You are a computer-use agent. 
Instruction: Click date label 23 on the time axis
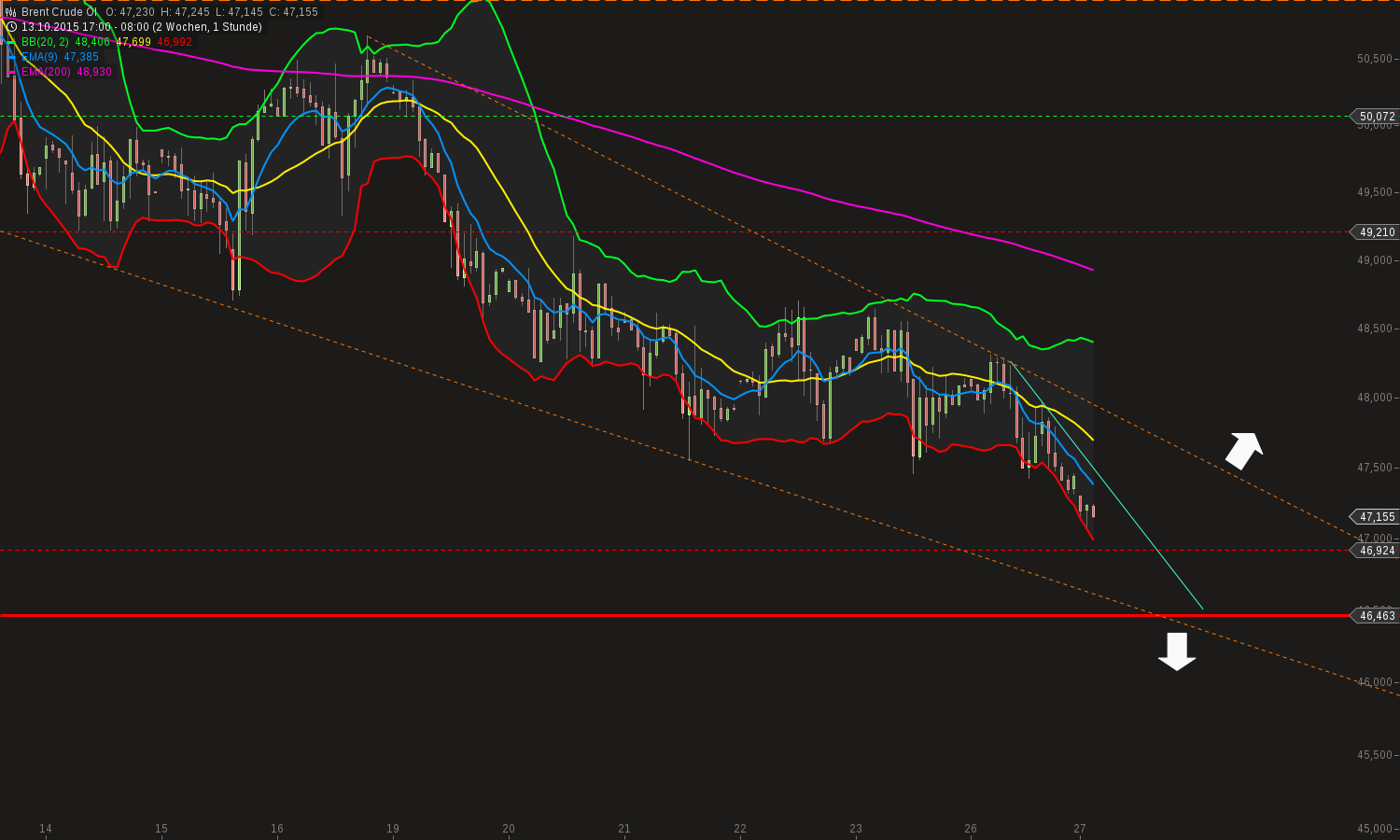(x=856, y=829)
